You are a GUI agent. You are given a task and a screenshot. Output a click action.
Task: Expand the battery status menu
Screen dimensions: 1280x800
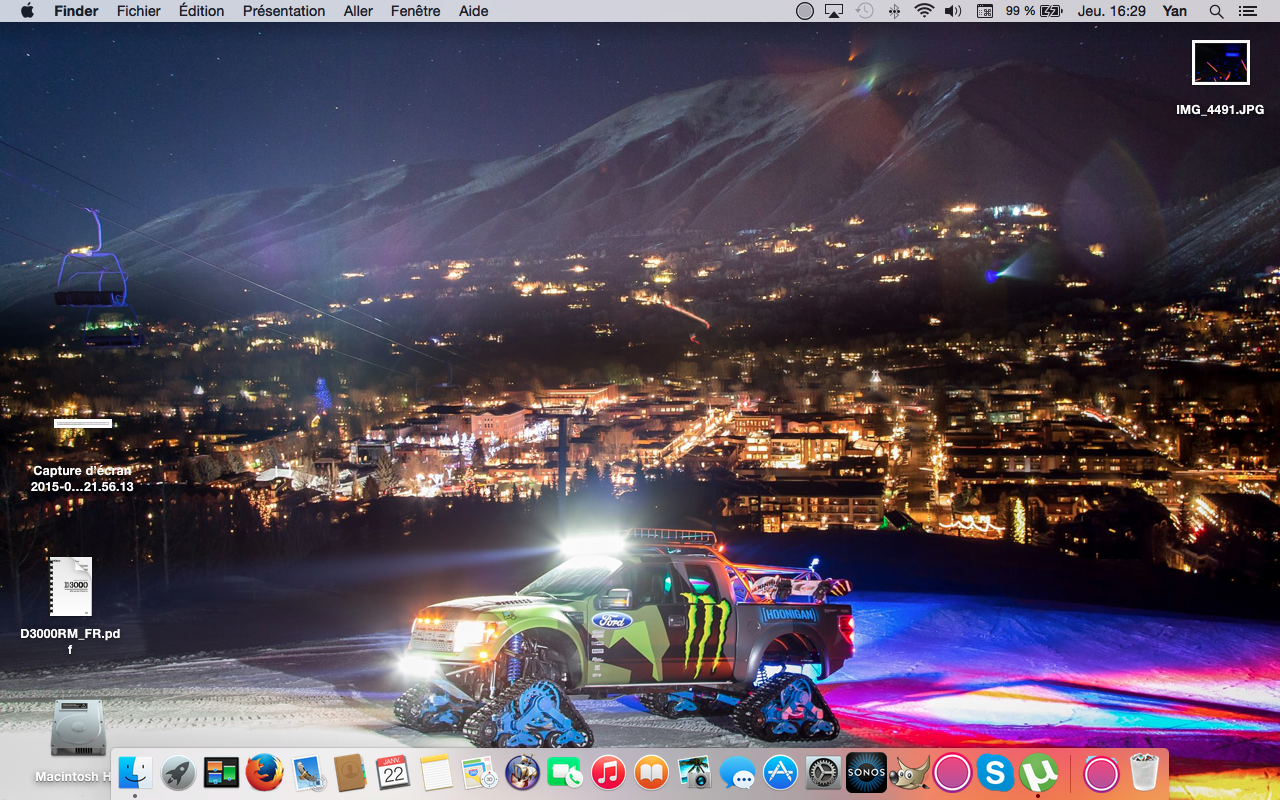[x=1051, y=11]
